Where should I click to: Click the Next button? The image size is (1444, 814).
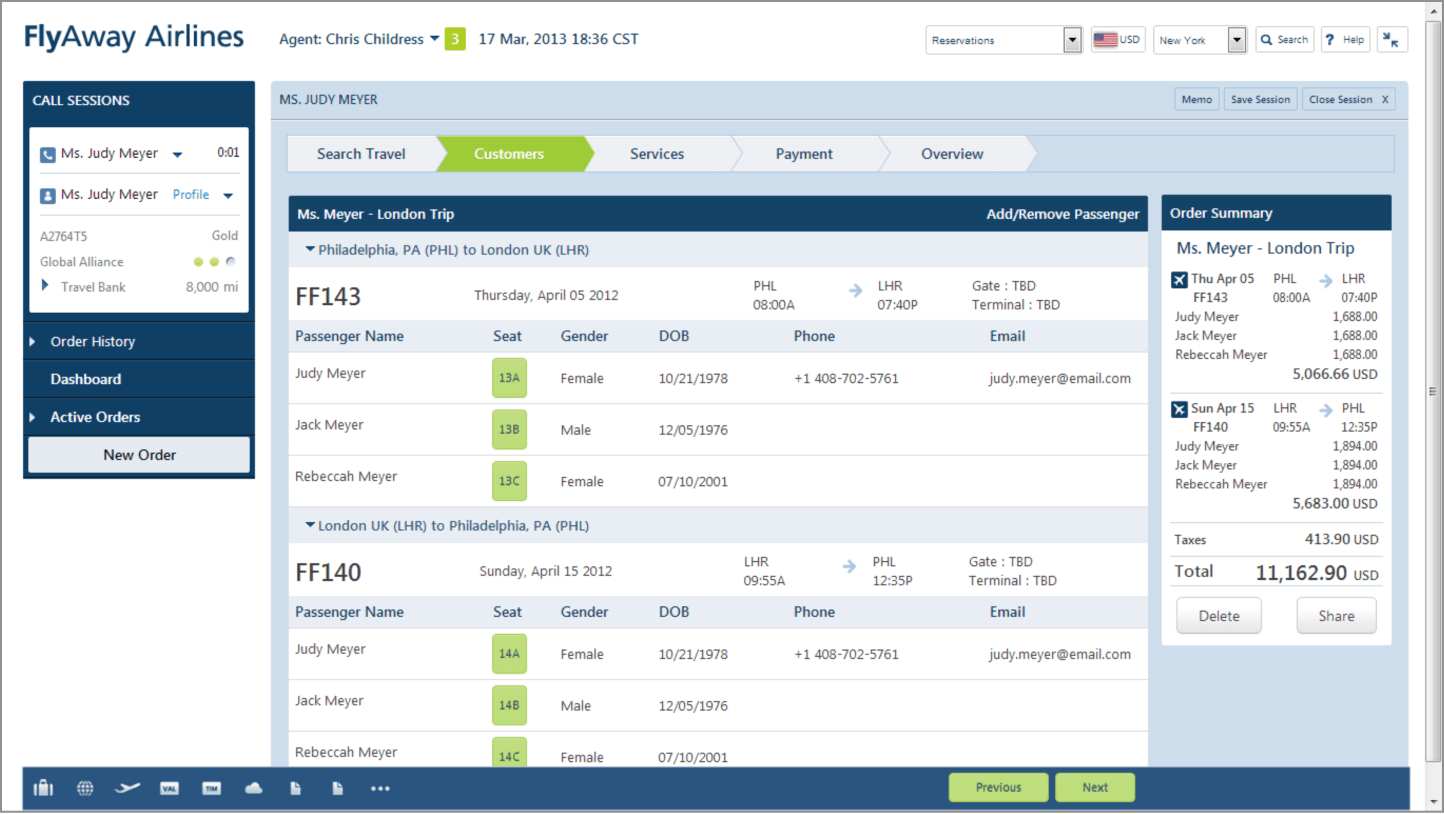1095,787
